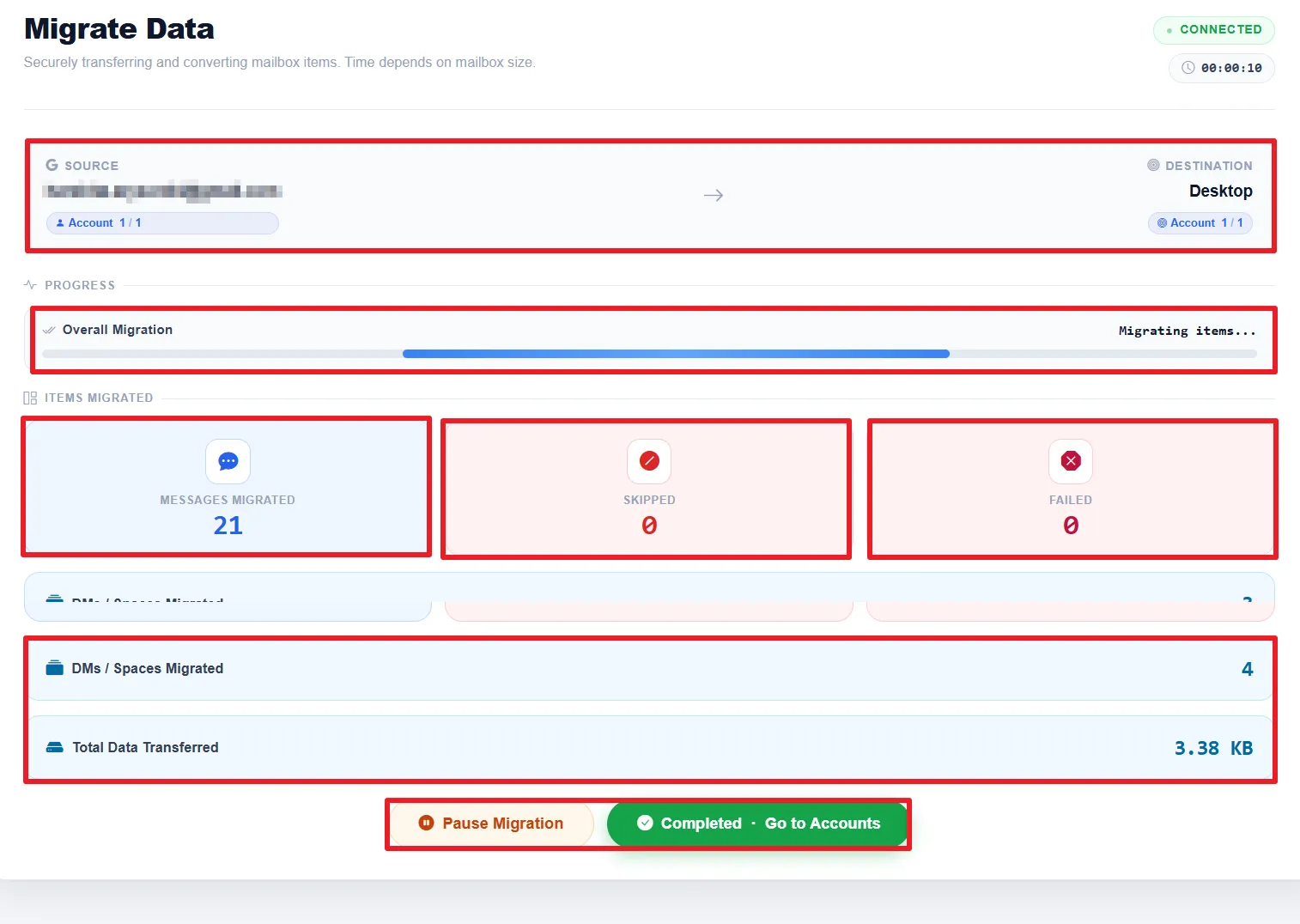Click the pause icon in Pause Migration

tap(426, 823)
